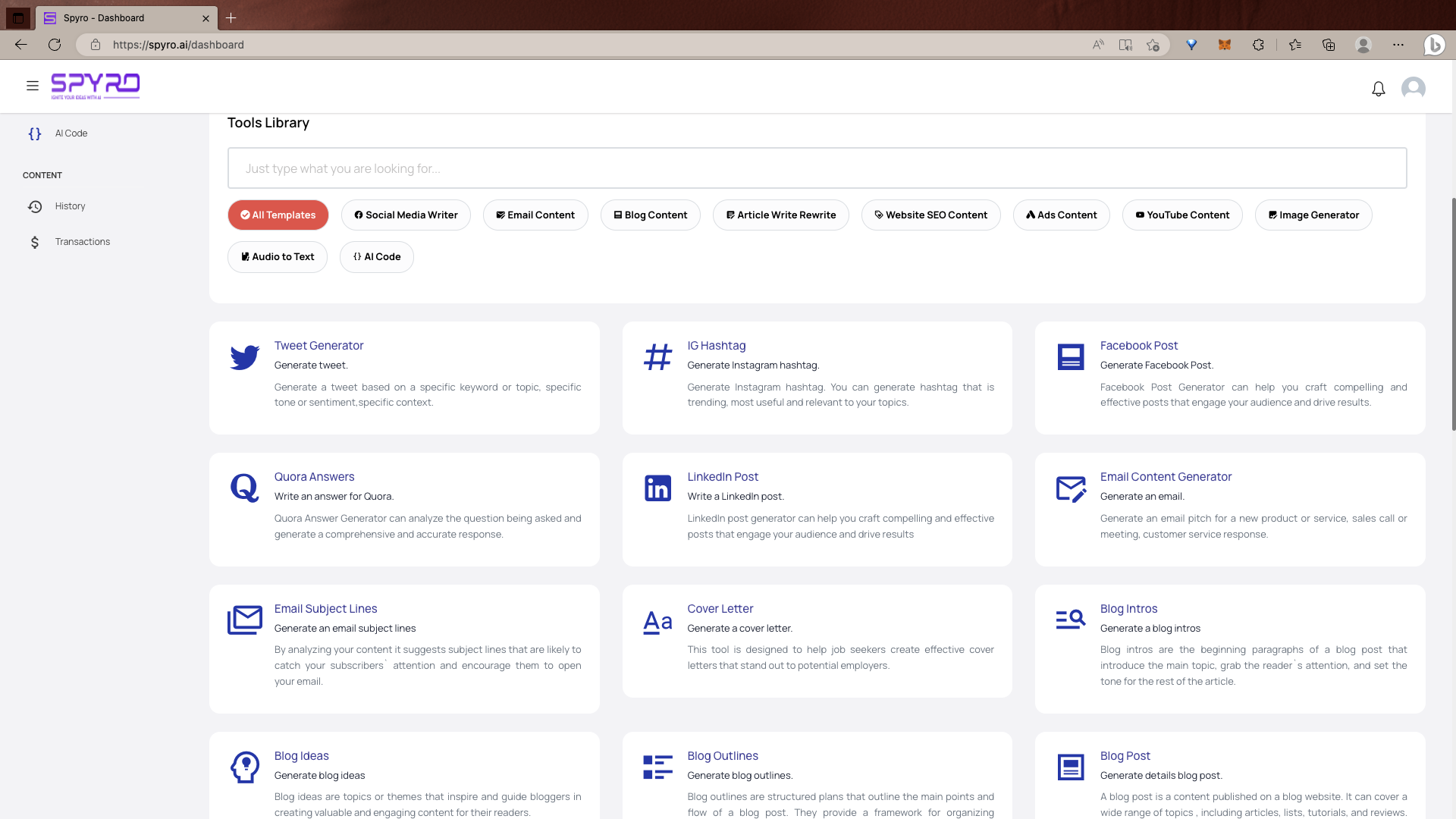Open the MetaMask fox extension
The height and width of the screenshot is (819, 1456).
(1225, 45)
